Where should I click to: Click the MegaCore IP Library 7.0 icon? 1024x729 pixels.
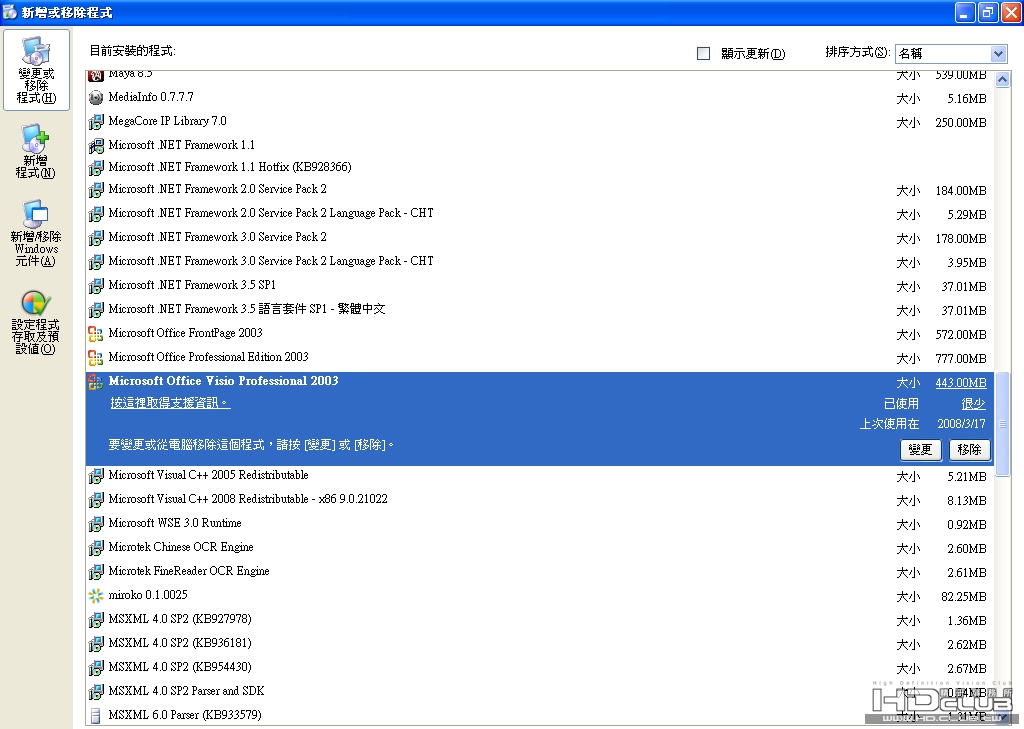click(96, 122)
